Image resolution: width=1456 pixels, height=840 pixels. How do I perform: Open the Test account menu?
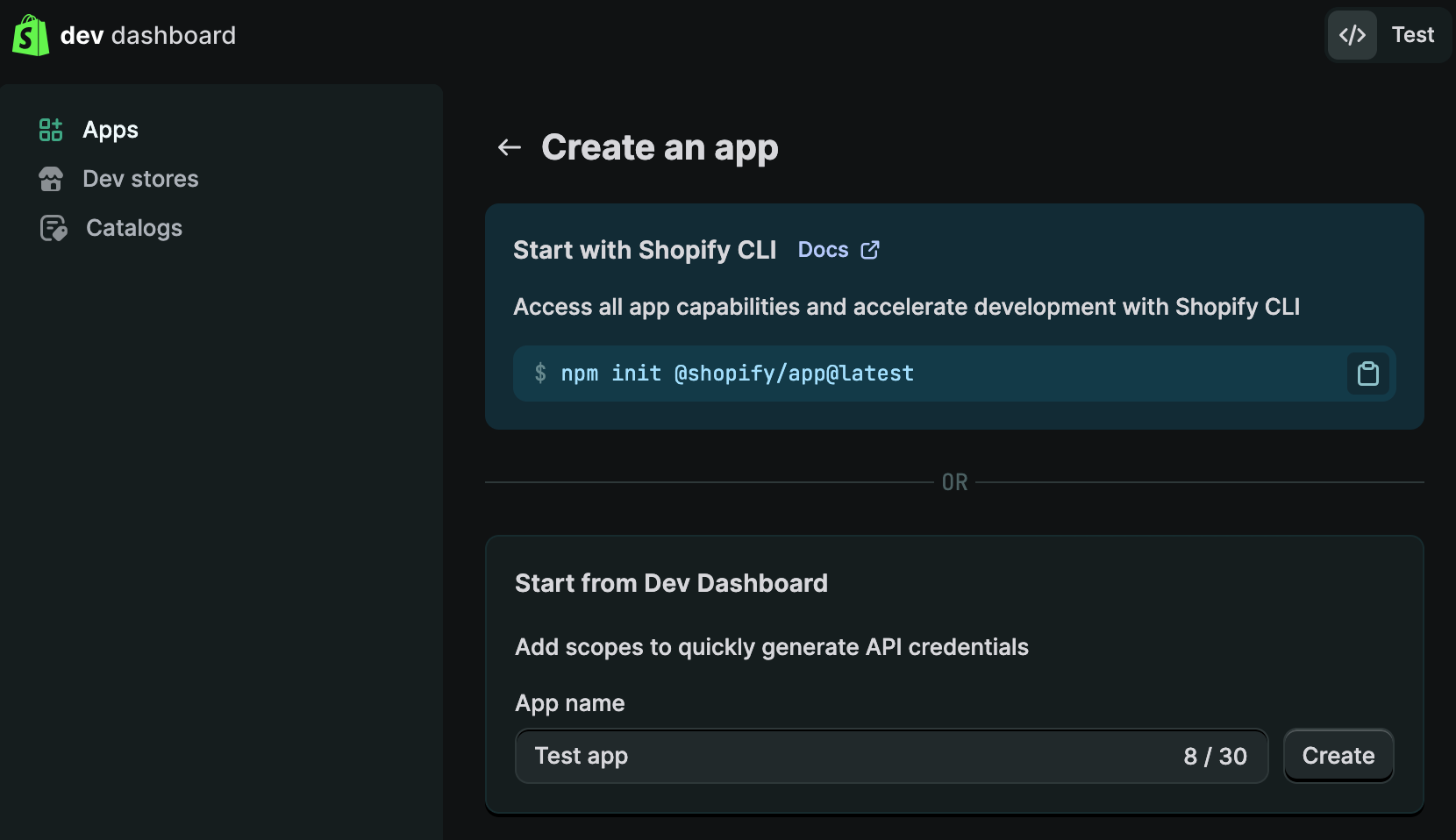1388,35
